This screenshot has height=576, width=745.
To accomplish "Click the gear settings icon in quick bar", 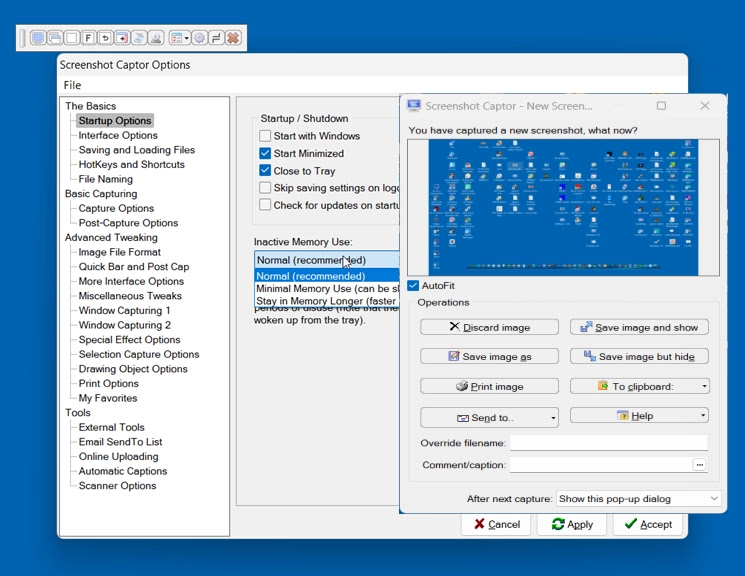I will click(200, 38).
